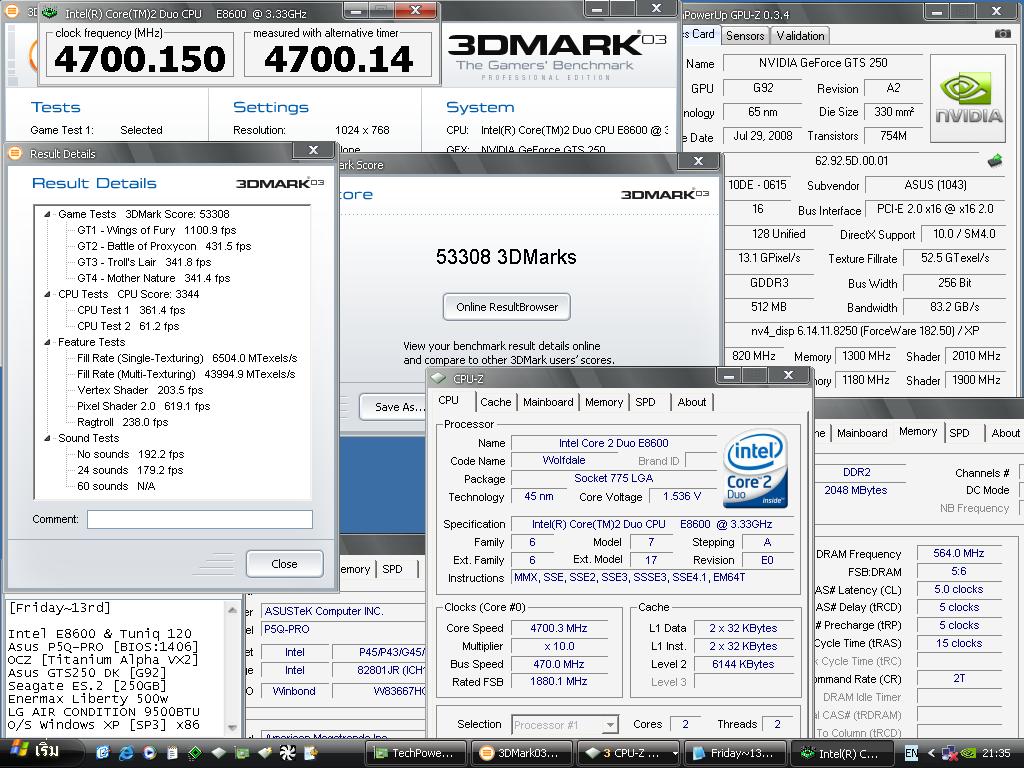Screen dimensions: 1024x768
Task: Collapse the CPU Tests tree node
Action: coord(47,295)
